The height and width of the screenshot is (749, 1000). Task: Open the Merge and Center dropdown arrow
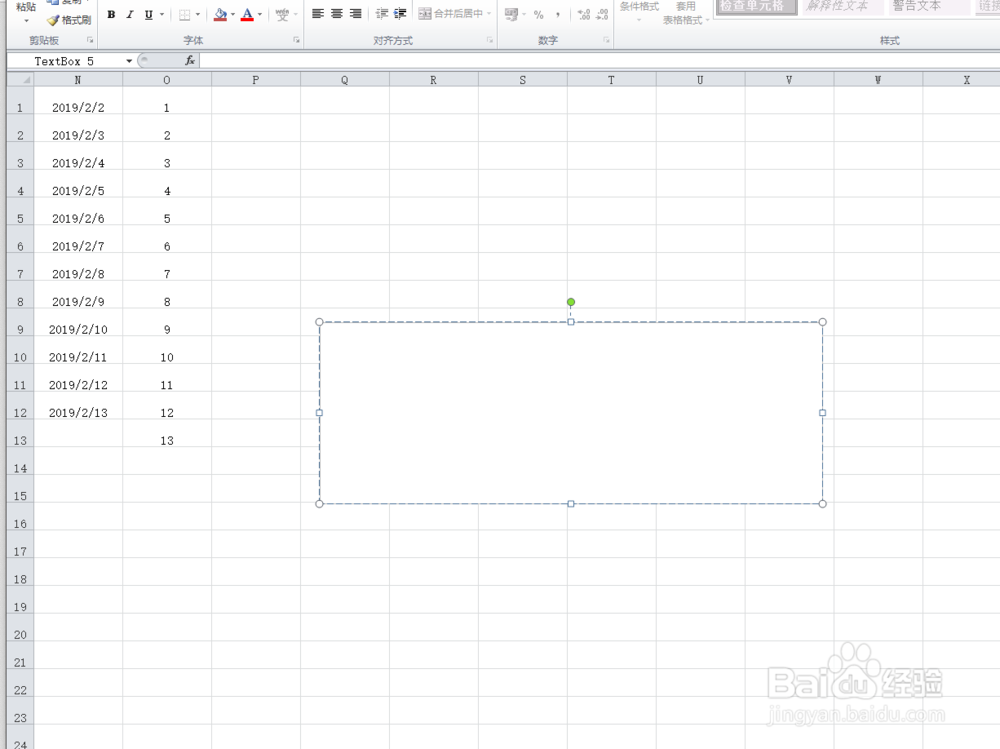click(x=489, y=13)
